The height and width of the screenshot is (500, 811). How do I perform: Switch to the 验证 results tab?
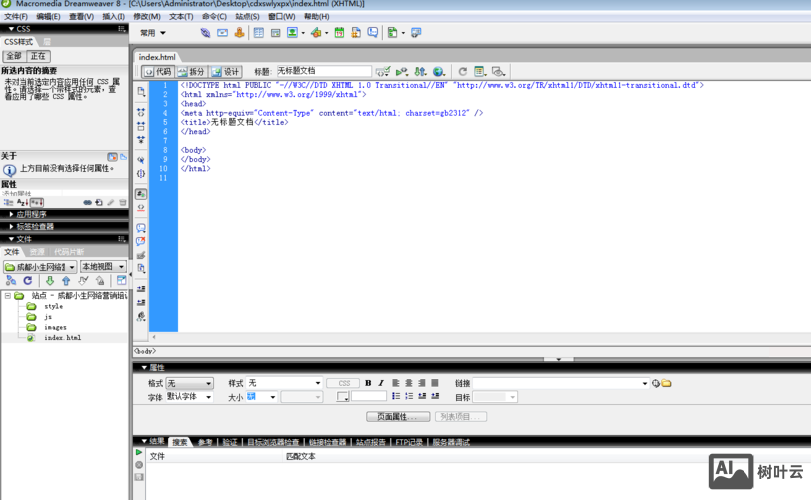pos(230,442)
